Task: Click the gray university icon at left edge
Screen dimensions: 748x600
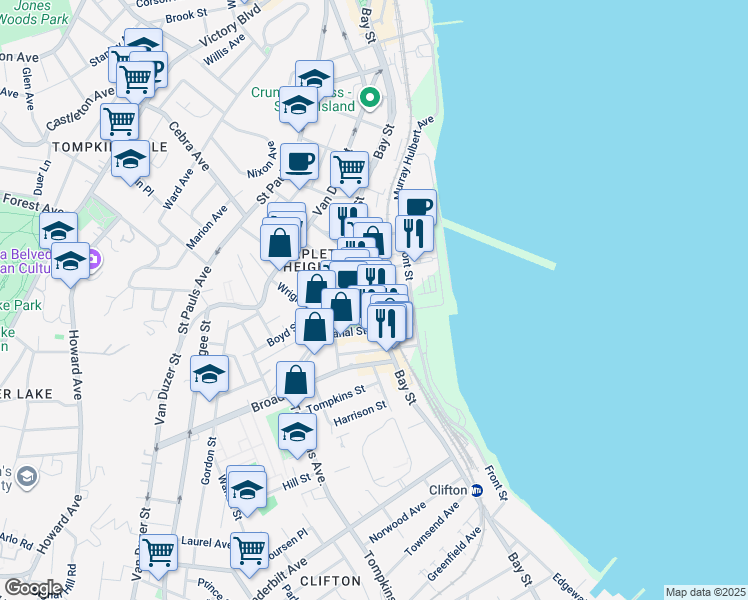Action: [27, 477]
